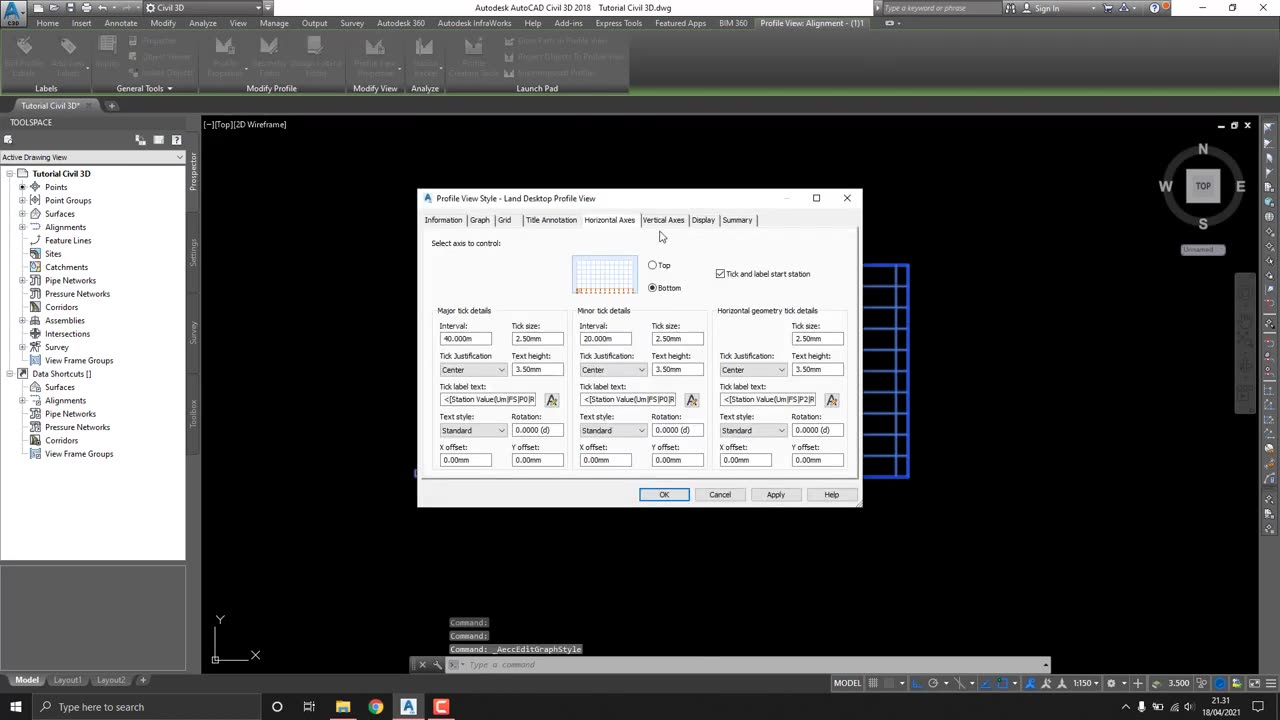Click the Major tick Rotation field
Screen dimensions: 1280x720
pyautogui.click(x=537, y=430)
